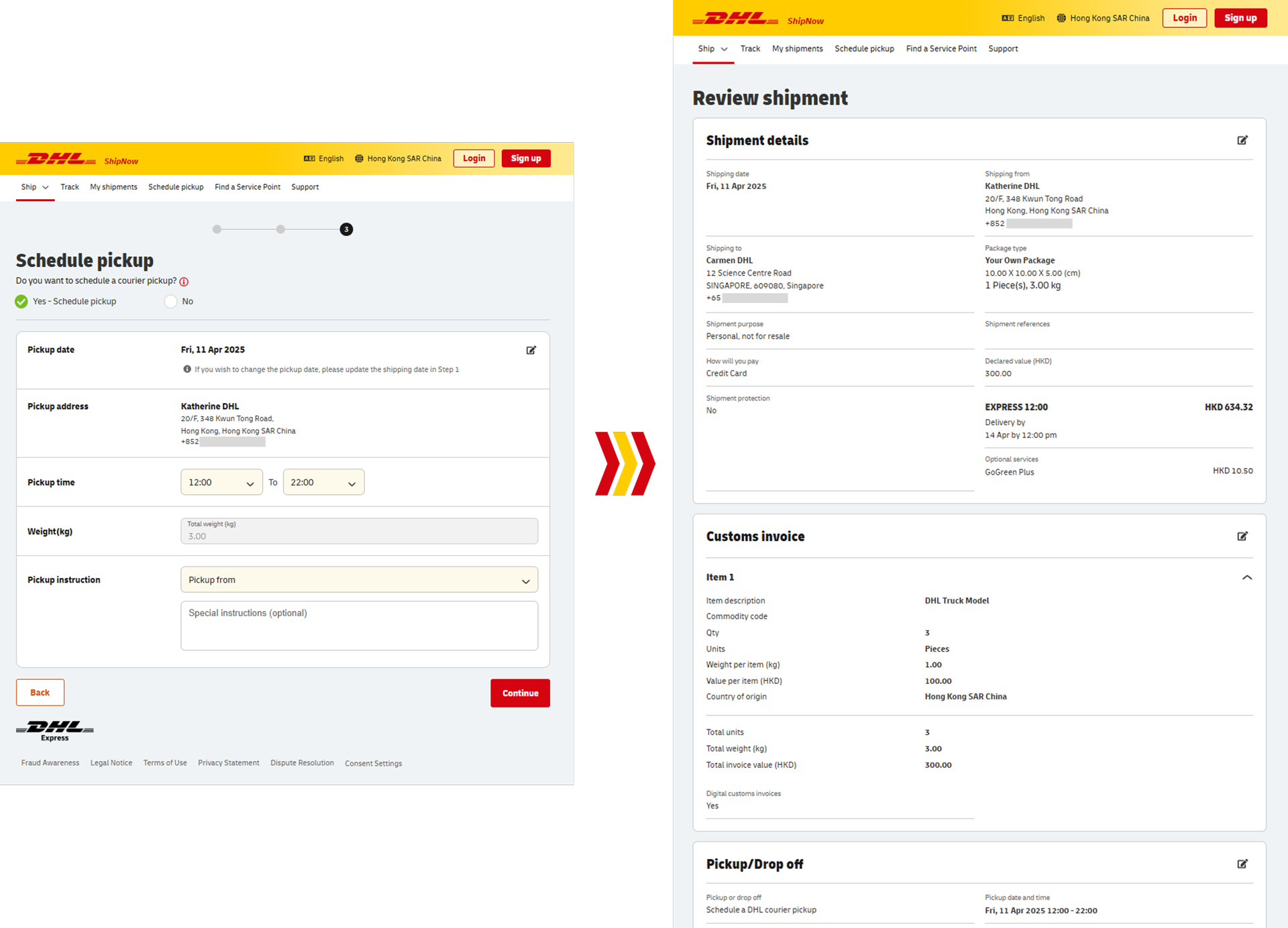Click the Back button
The image size is (1288, 928).
[x=40, y=693]
